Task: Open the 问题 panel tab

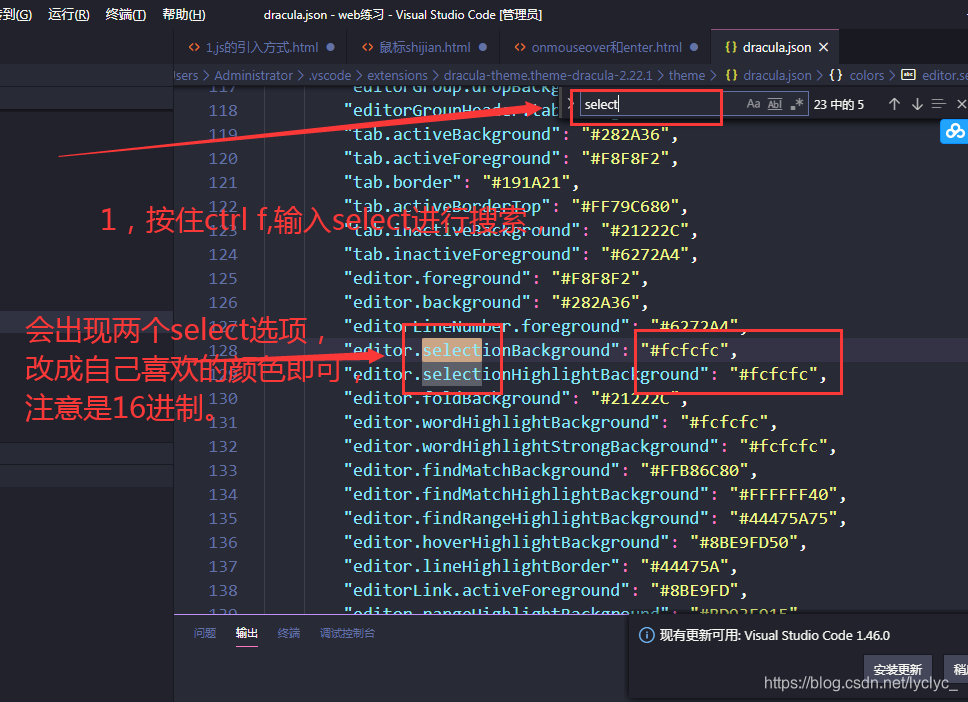Action: [x=205, y=633]
